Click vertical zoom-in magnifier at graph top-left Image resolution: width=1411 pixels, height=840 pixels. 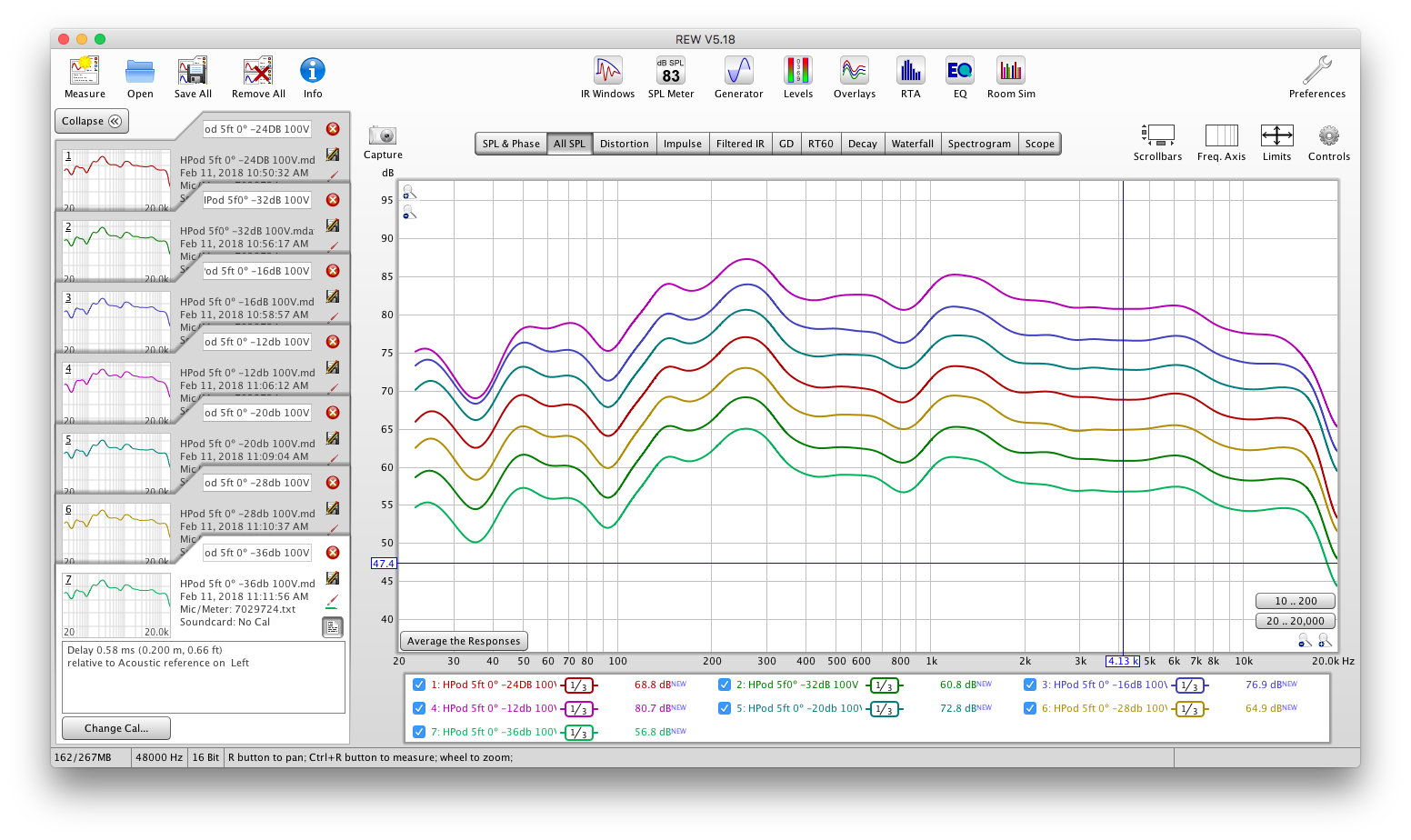click(x=410, y=193)
